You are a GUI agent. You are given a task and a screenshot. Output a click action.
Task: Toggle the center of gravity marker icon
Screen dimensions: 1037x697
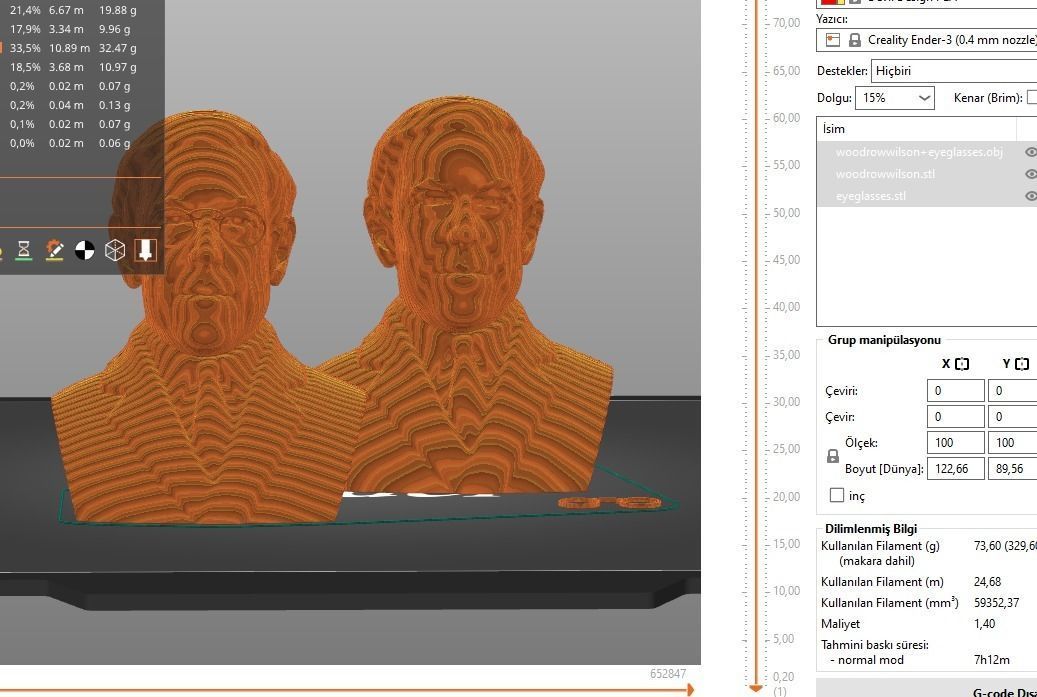85,250
